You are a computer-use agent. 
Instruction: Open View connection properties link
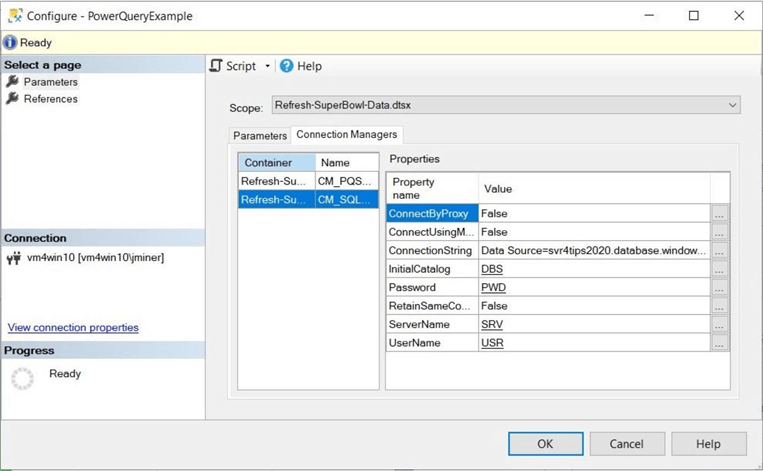click(x=73, y=328)
